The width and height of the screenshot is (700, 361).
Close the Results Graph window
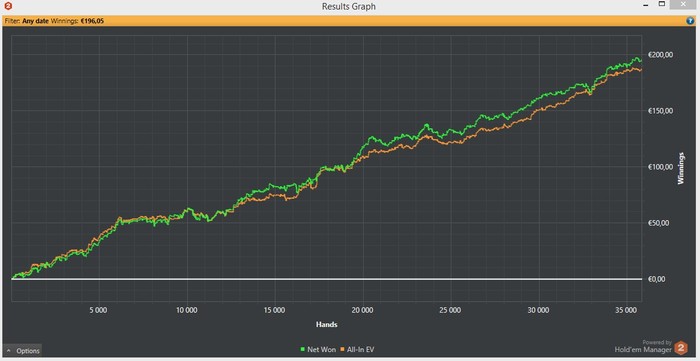click(x=684, y=4)
